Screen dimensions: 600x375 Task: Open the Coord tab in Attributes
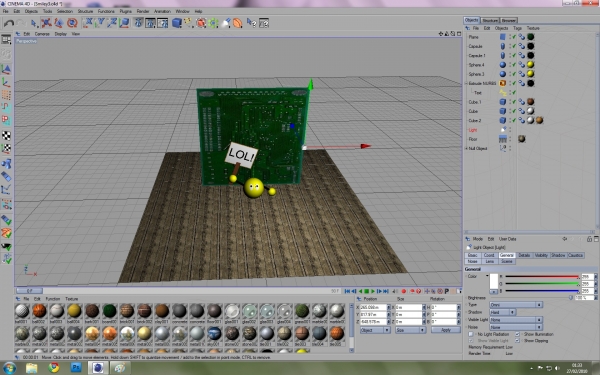pos(489,255)
